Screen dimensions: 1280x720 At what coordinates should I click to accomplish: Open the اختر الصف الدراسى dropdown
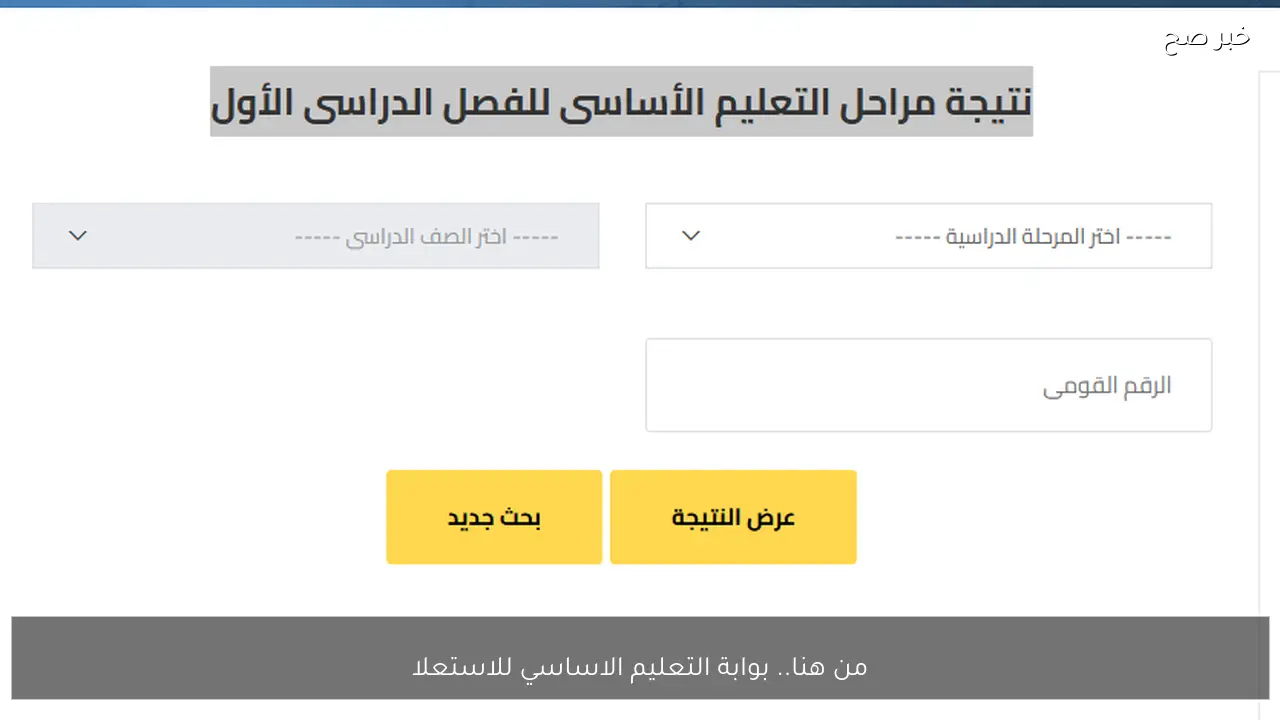click(316, 236)
